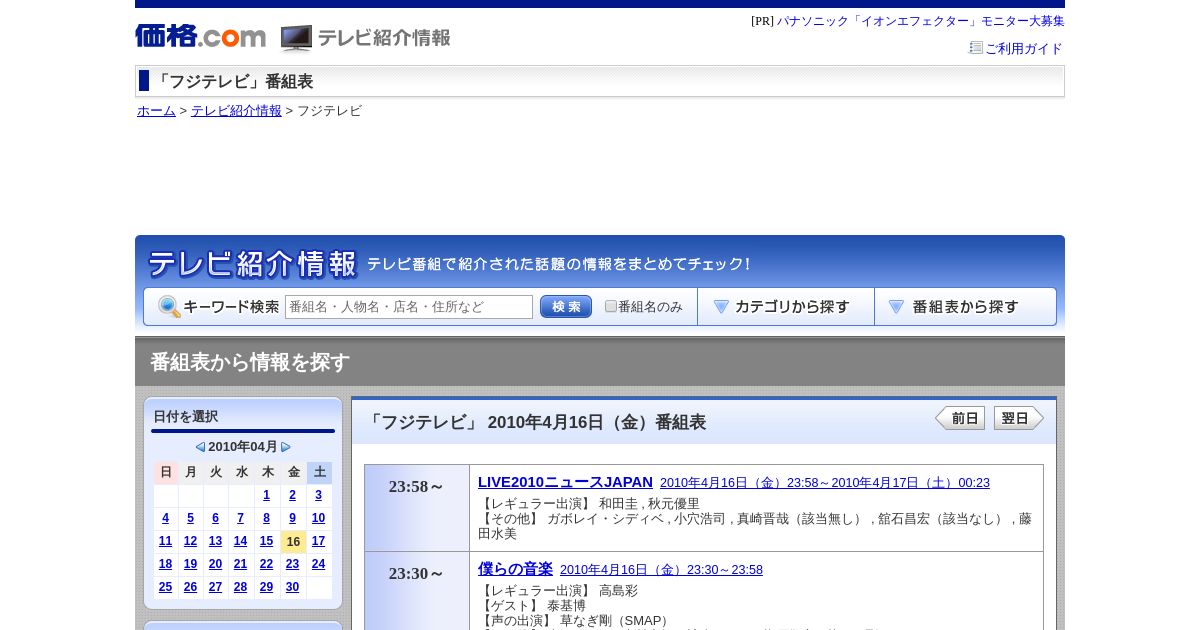Screen dimensions: 1200x630
Task: Click the 翌日 next day button
Action: [1019, 418]
